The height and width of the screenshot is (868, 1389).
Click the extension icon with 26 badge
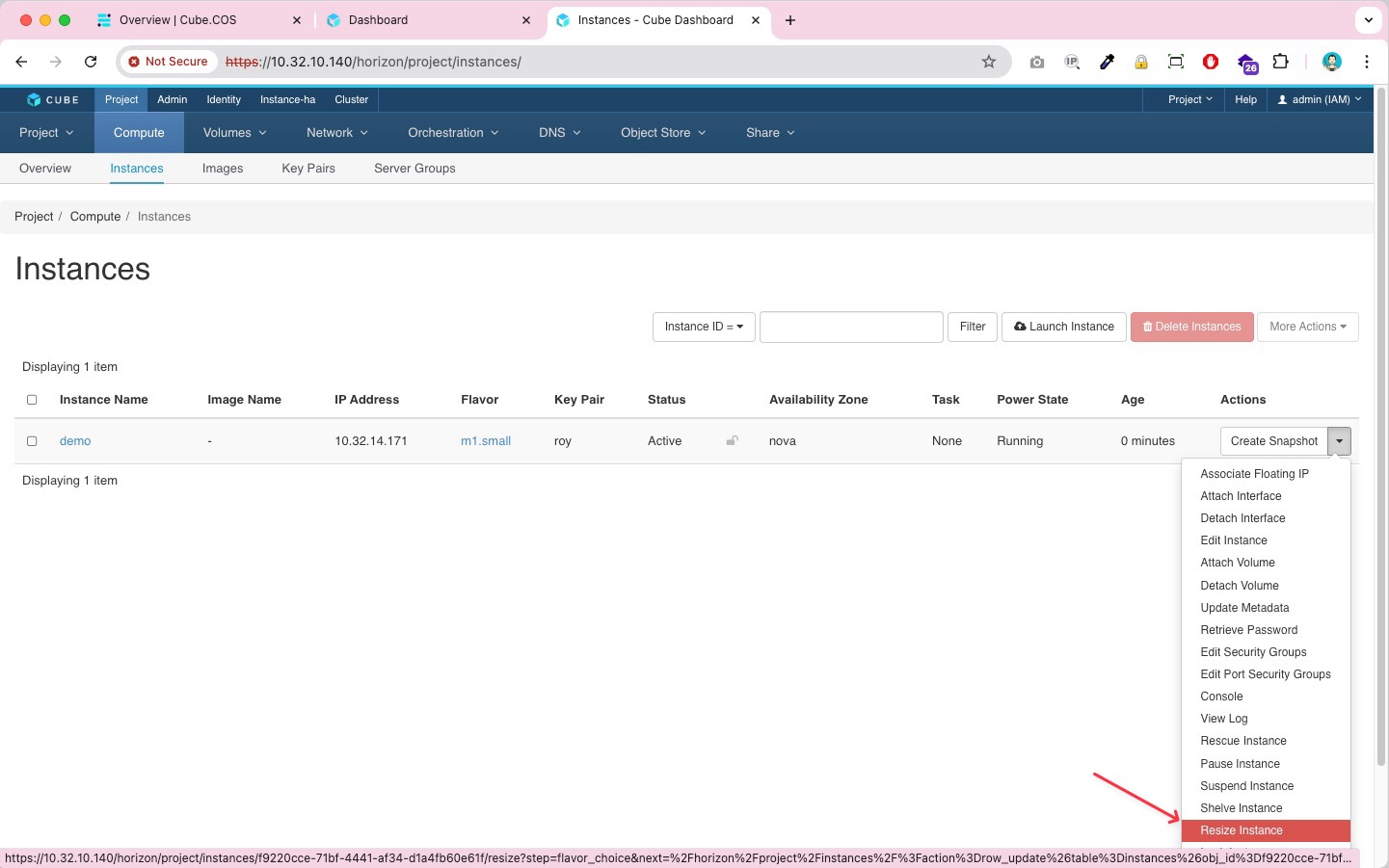click(x=1246, y=64)
